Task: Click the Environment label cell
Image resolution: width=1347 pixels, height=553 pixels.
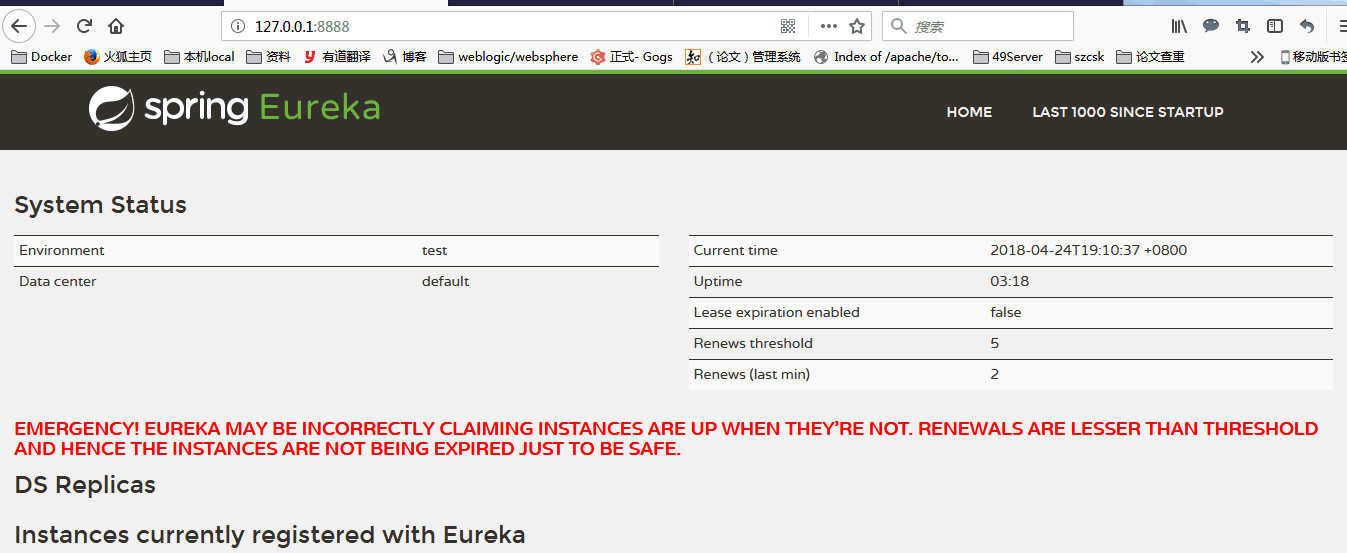Action: (x=61, y=250)
